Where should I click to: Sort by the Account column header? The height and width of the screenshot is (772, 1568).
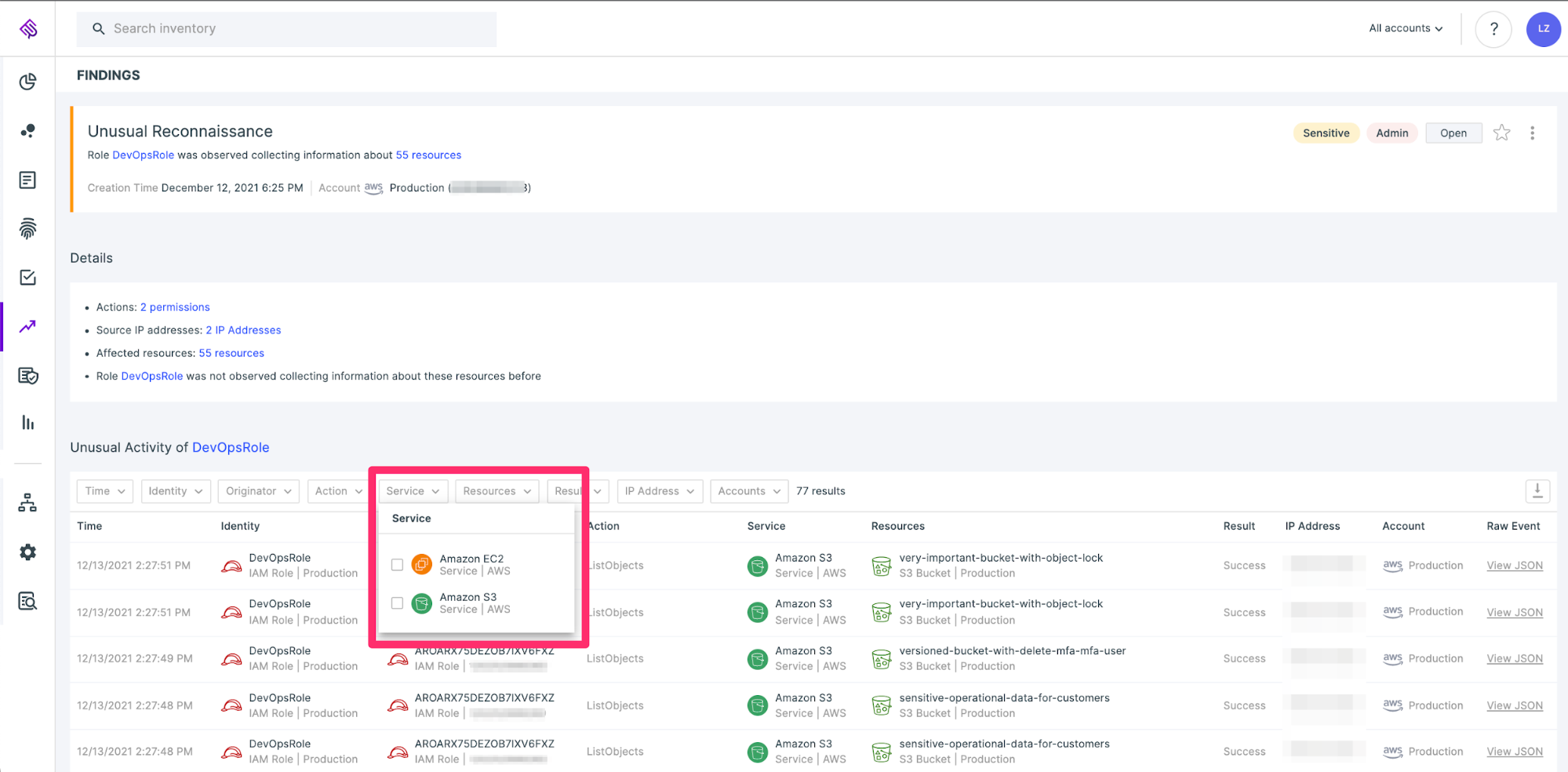[x=1403, y=526]
